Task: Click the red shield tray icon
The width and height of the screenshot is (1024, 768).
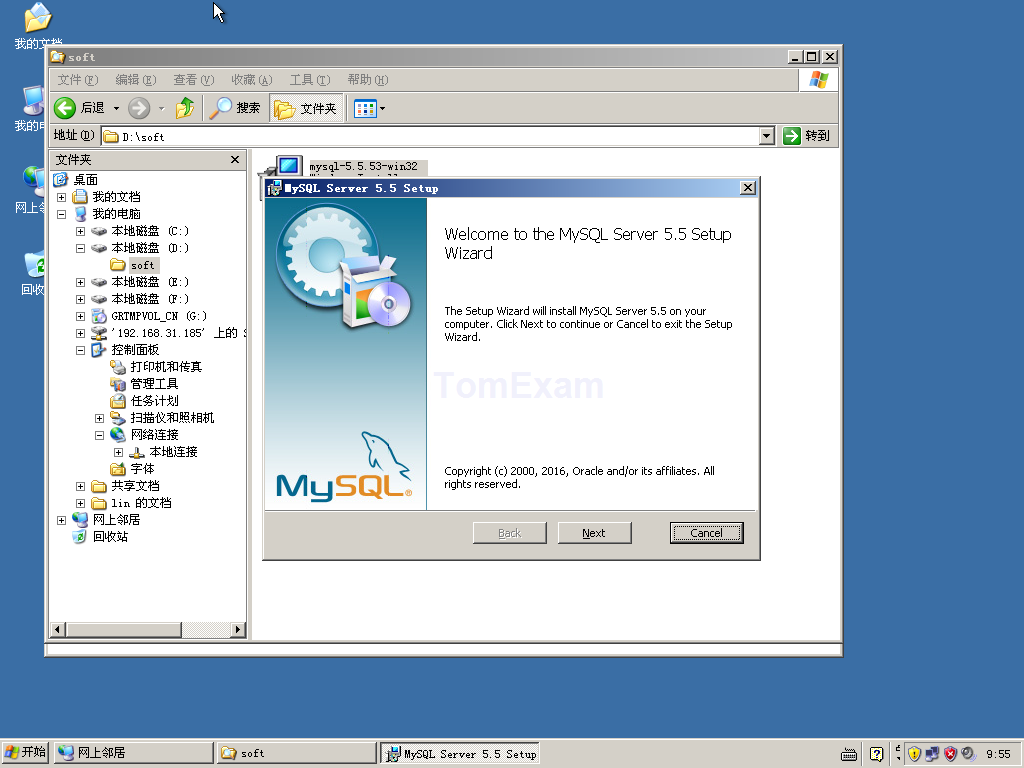Action: 950,754
